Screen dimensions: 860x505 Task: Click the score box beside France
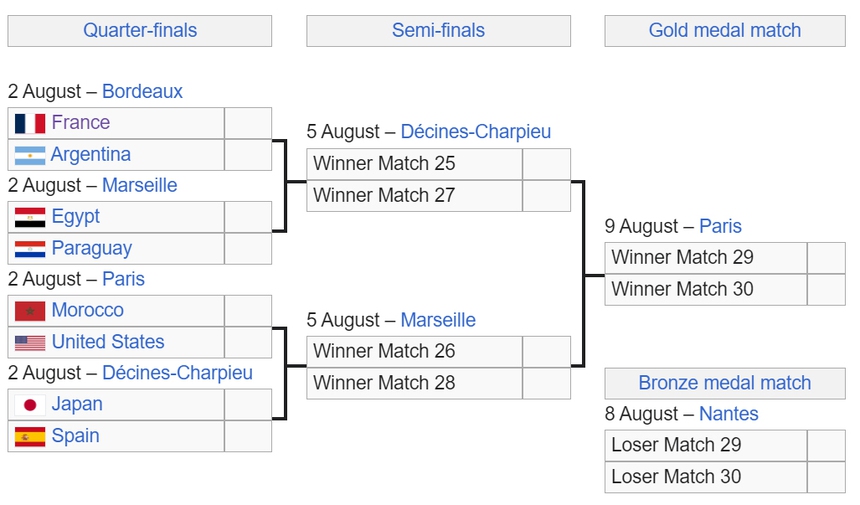(248, 123)
